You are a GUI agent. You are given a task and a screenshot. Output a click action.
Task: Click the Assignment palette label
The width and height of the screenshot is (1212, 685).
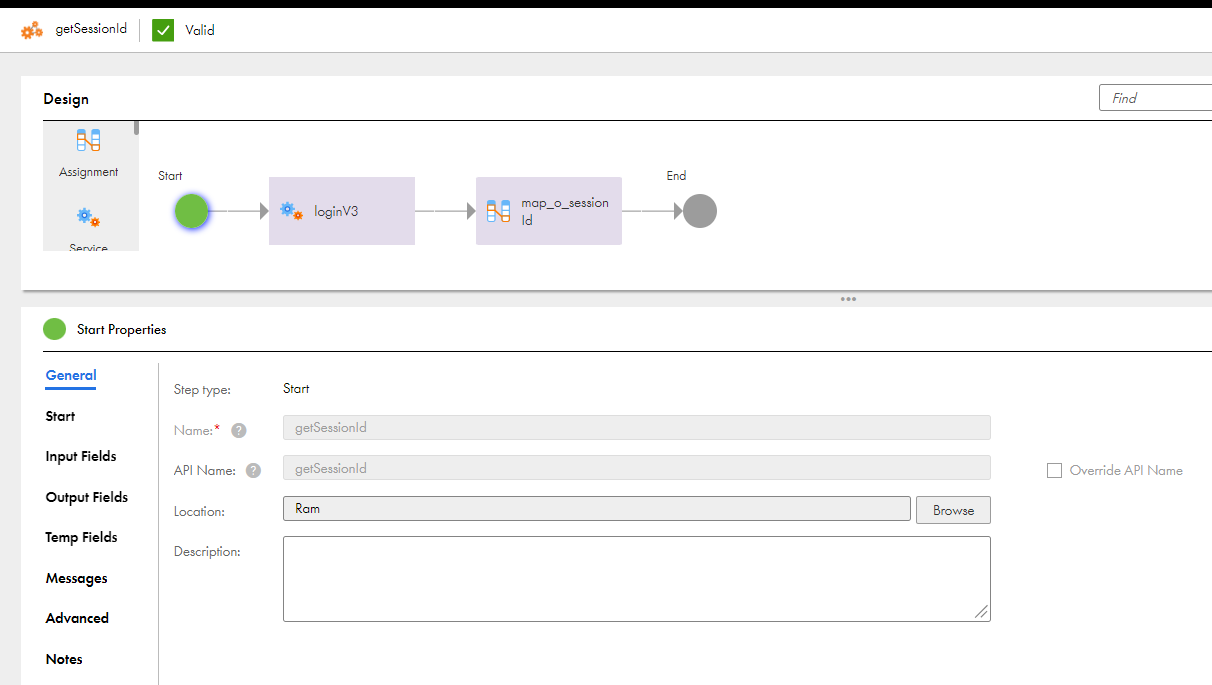(88, 172)
